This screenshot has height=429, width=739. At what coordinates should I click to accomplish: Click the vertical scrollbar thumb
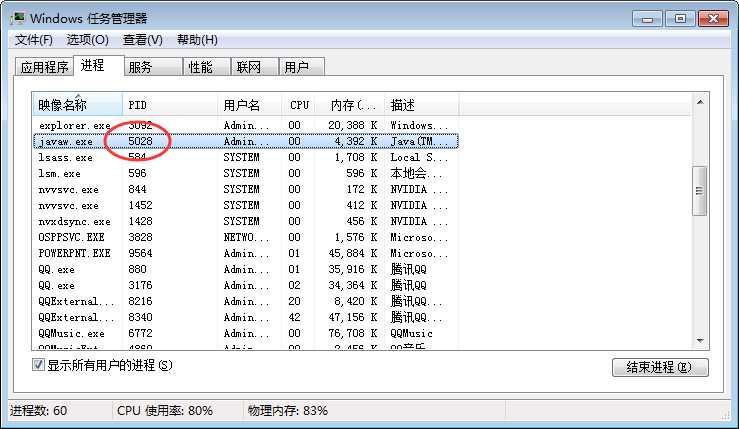[x=700, y=191]
